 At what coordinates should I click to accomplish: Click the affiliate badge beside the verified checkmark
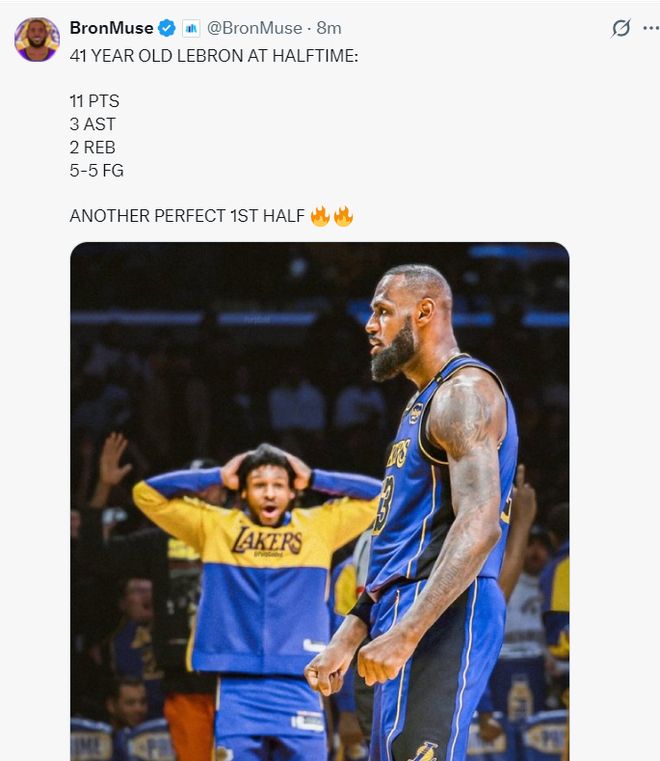click(x=191, y=28)
